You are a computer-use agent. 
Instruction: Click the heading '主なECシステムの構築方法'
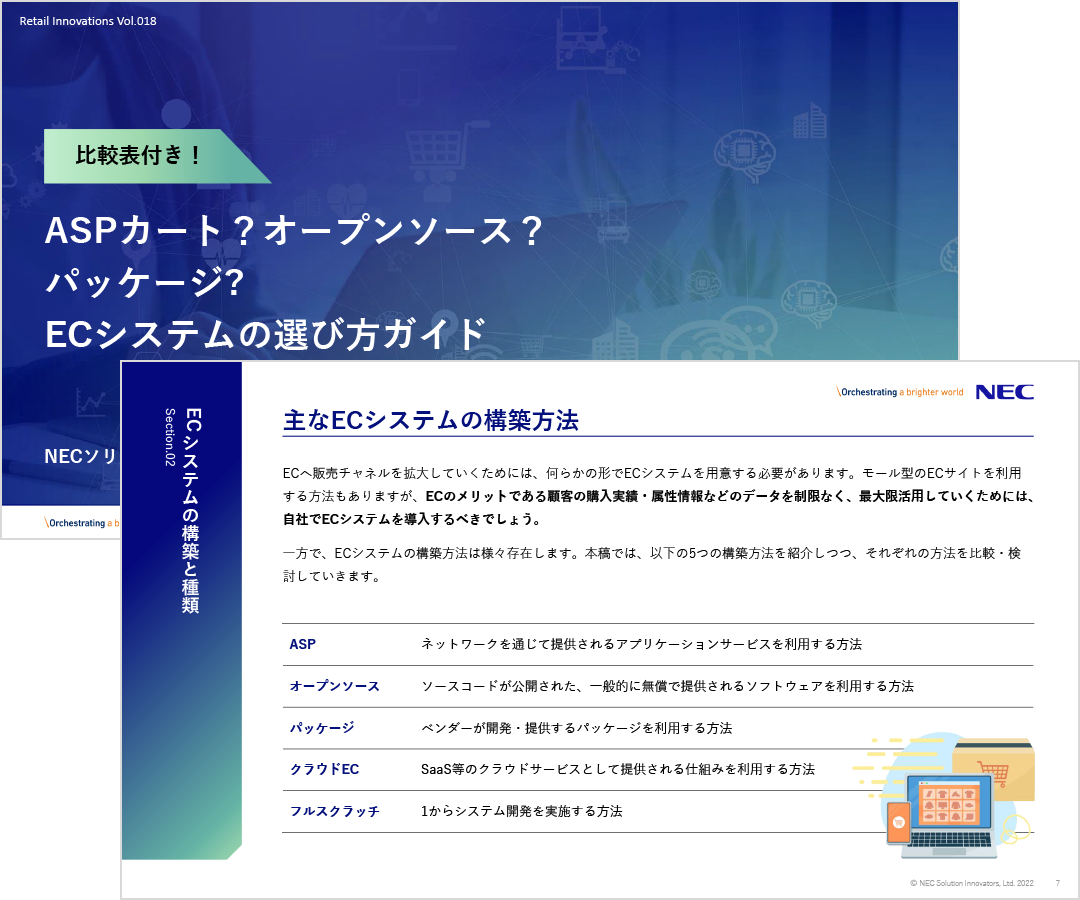point(430,420)
